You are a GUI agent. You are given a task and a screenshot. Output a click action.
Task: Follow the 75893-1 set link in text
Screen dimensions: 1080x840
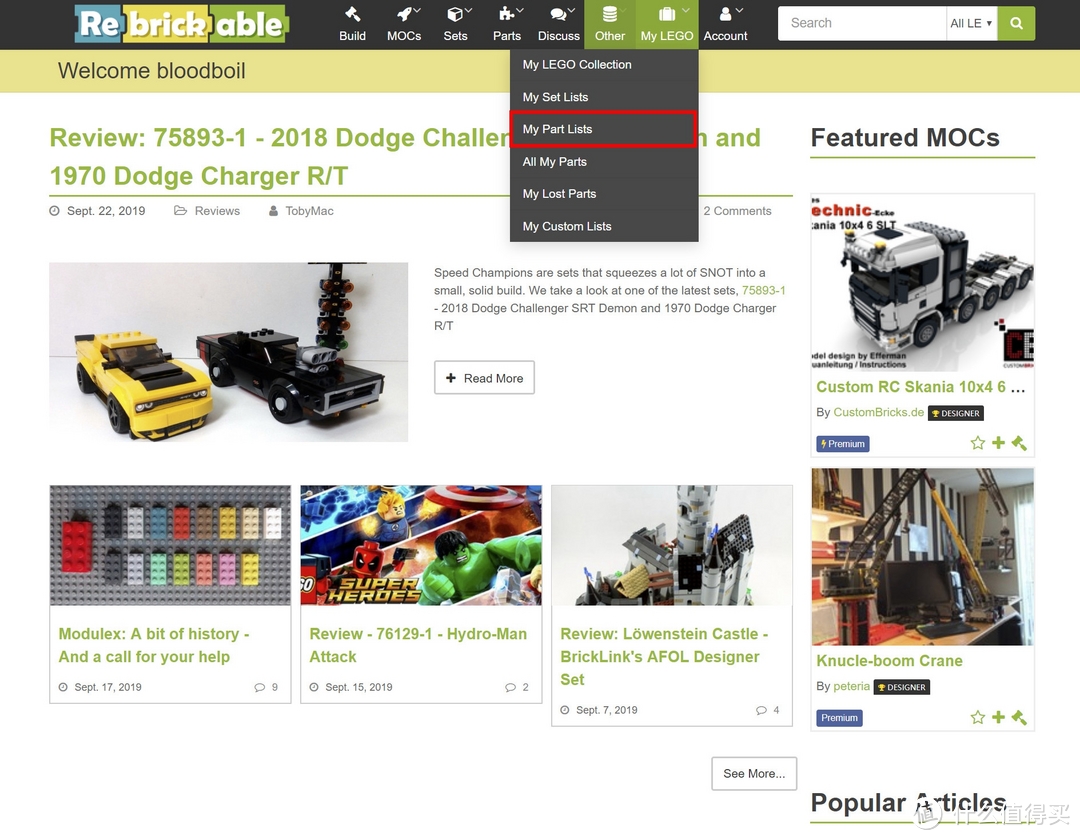click(764, 291)
